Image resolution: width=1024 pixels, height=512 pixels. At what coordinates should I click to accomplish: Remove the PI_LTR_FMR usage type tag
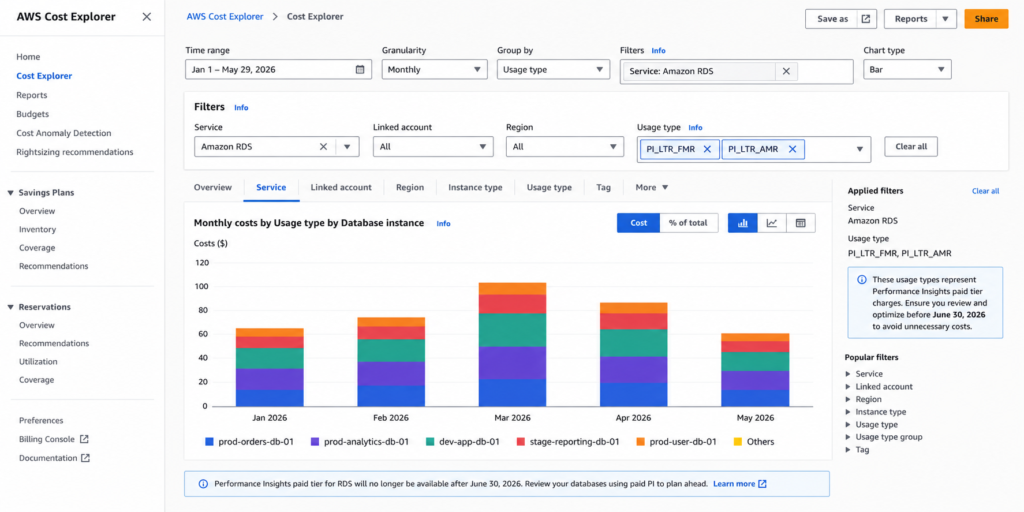(x=707, y=149)
